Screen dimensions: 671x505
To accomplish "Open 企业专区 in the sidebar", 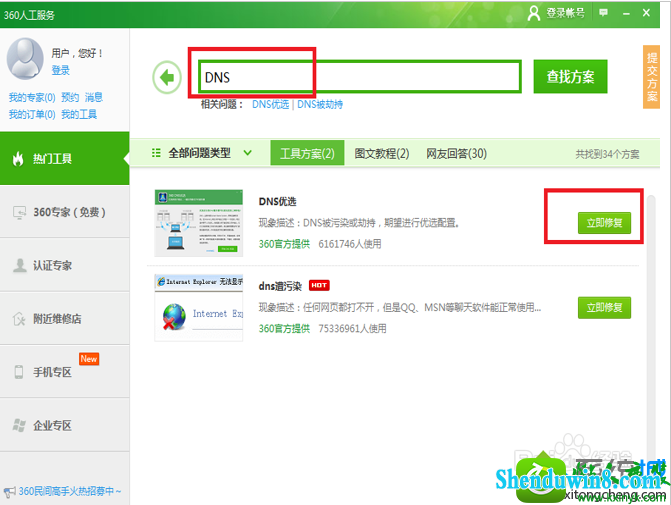I will coord(65,425).
